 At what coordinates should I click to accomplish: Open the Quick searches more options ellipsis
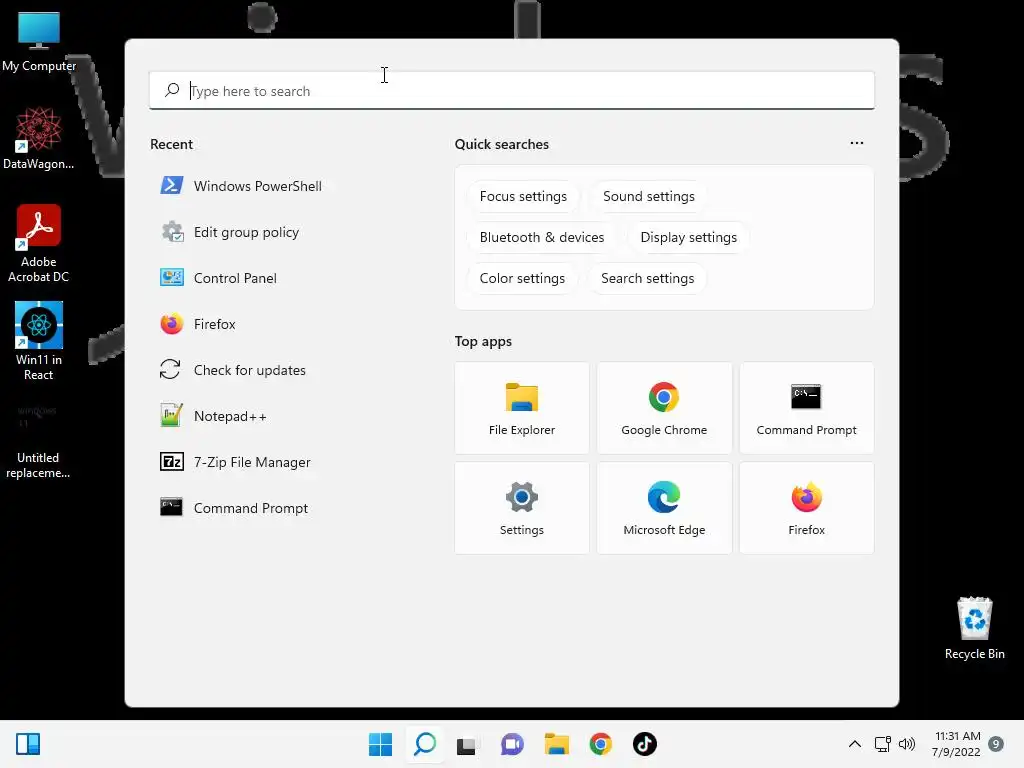857,143
